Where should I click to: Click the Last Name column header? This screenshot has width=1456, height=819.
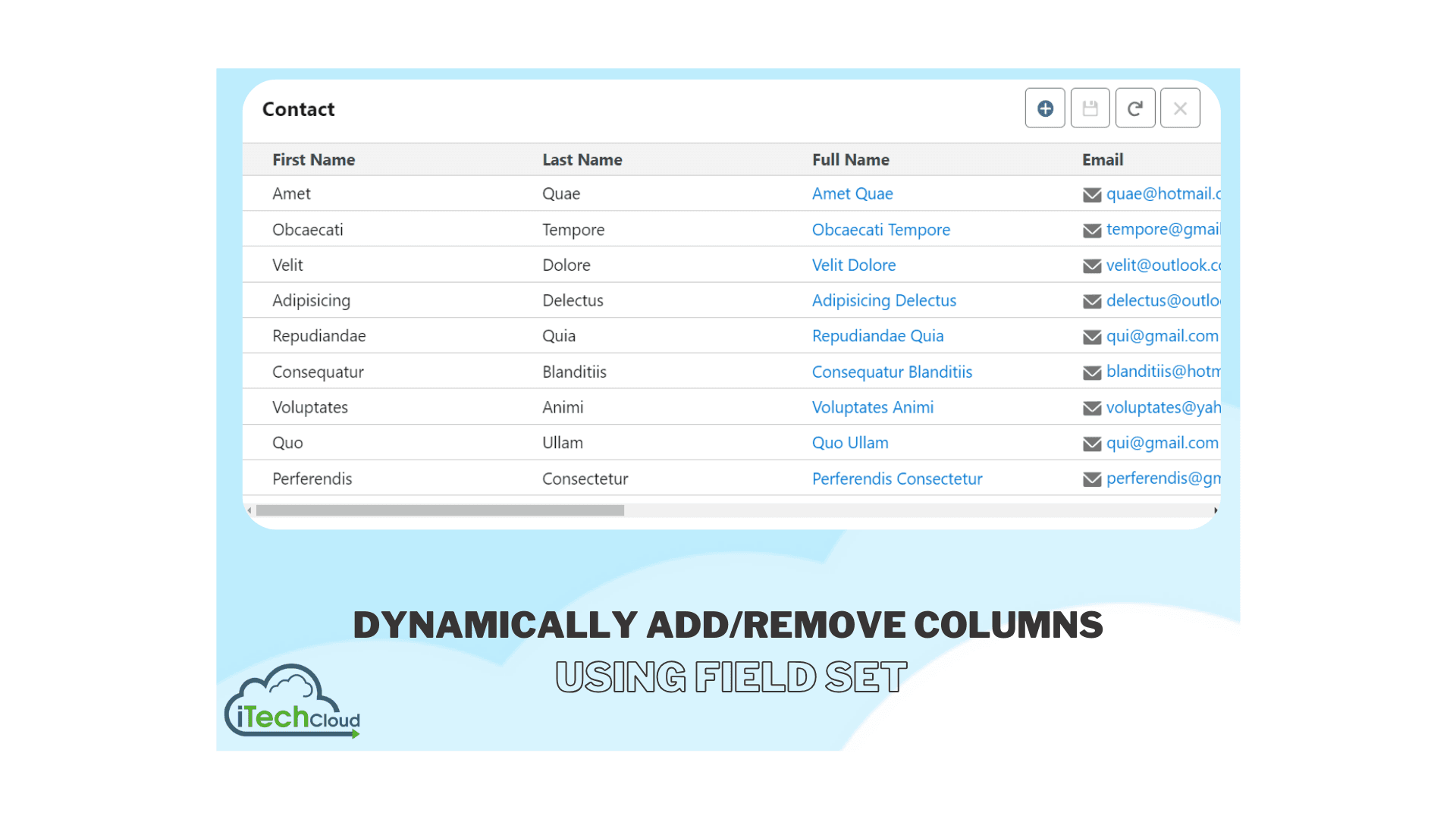click(582, 160)
